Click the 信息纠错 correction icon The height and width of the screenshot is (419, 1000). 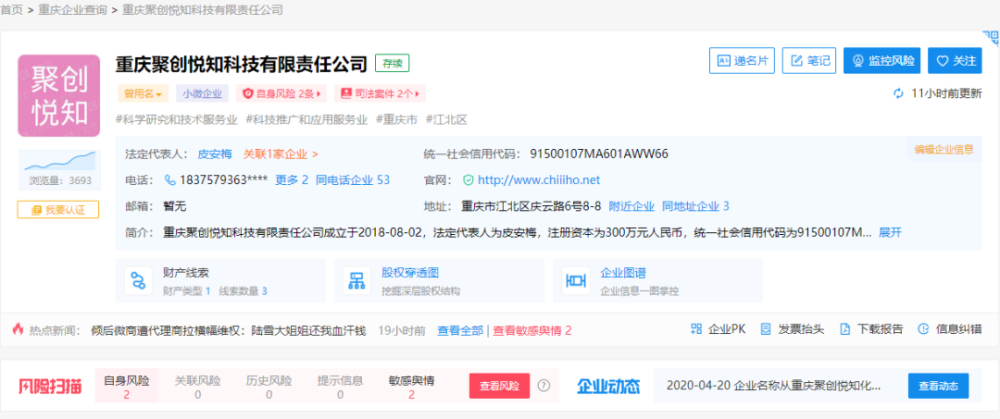click(923, 329)
